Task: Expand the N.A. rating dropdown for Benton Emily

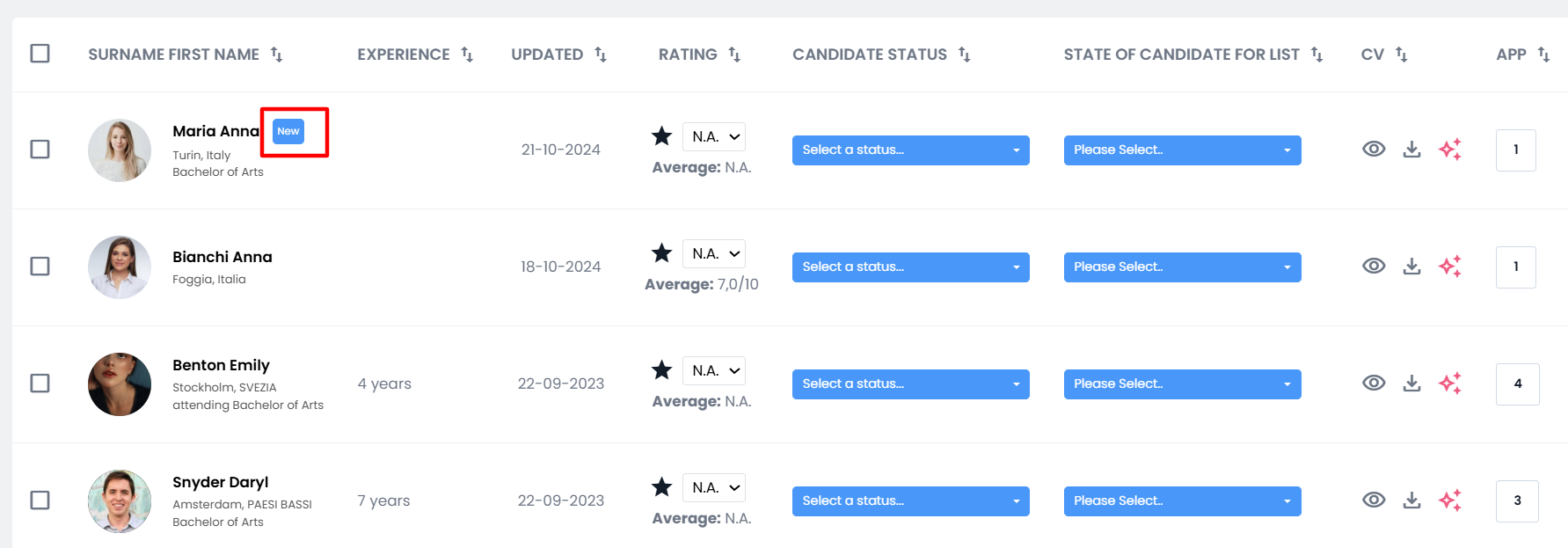Action: [713, 371]
